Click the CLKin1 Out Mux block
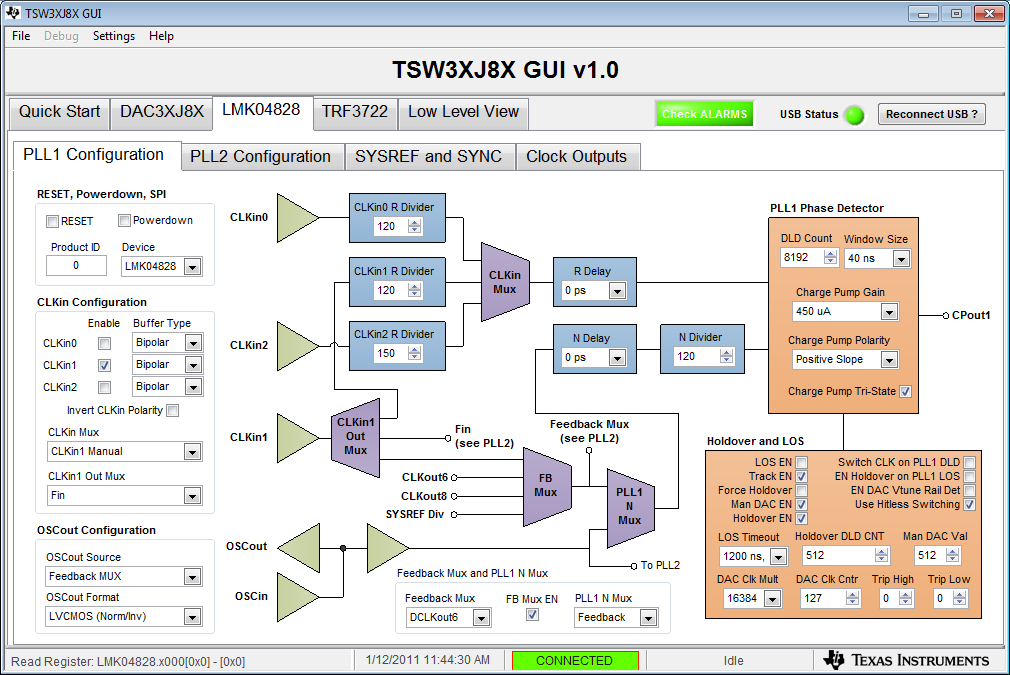Screen dimensions: 1010x675 [x=356, y=437]
